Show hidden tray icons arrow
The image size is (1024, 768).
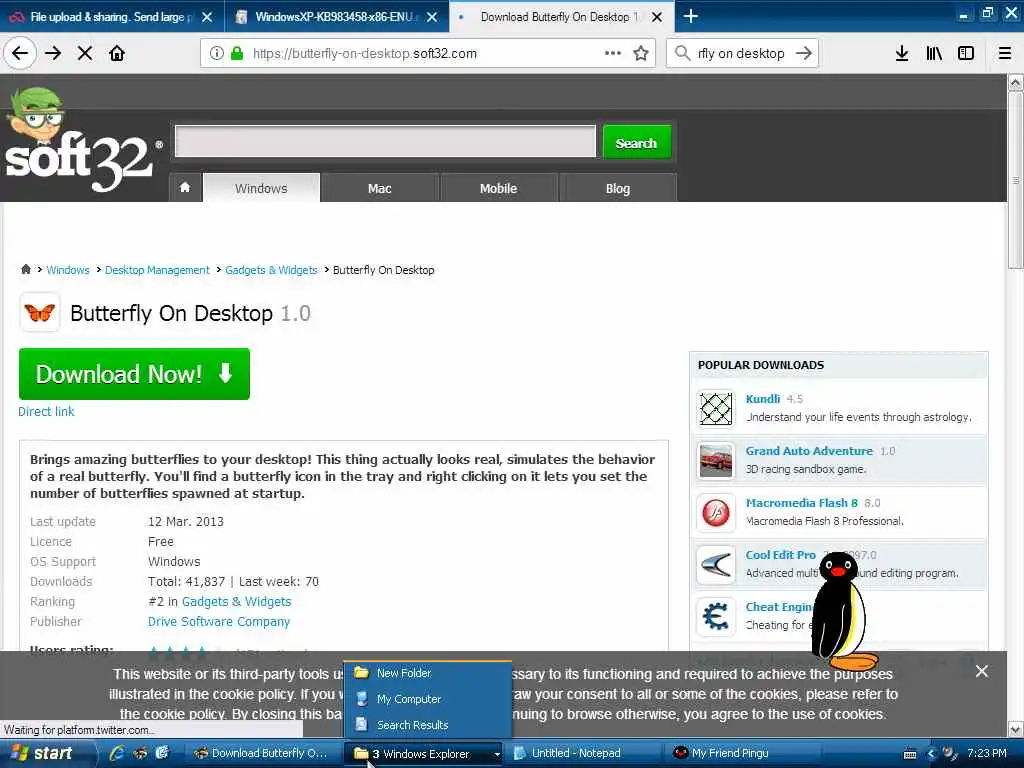(x=931, y=754)
